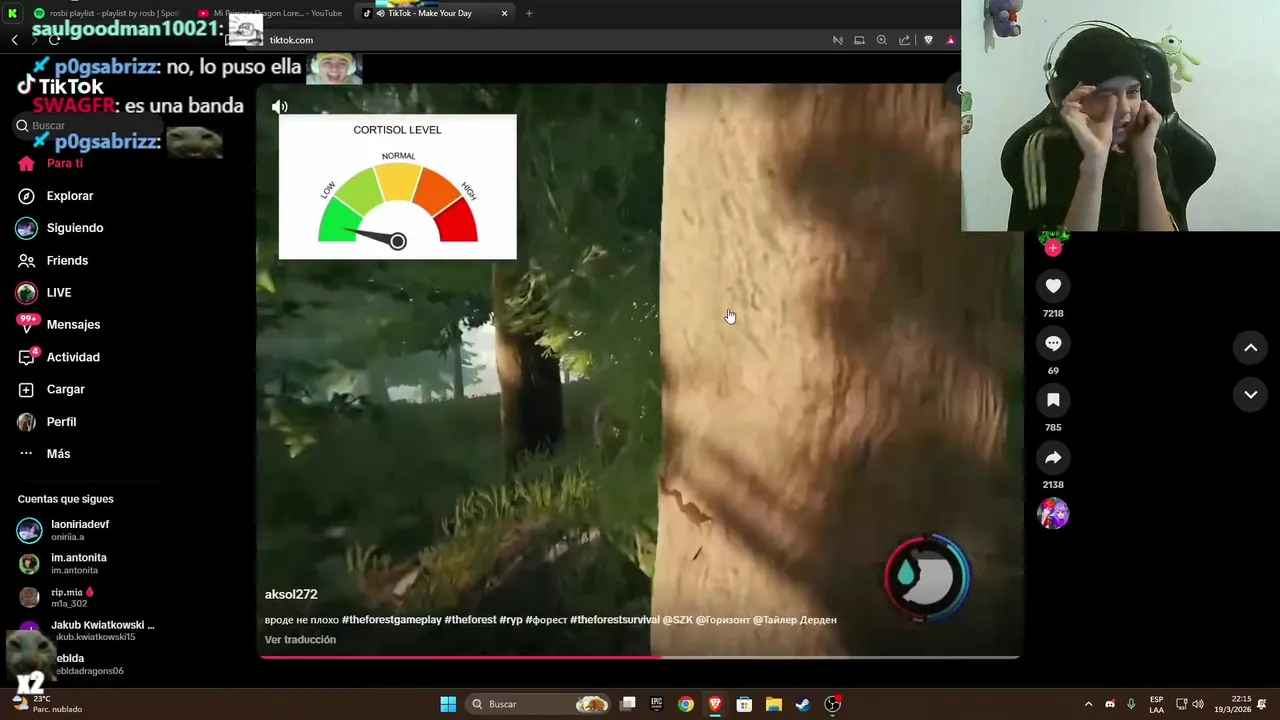1280x720 pixels.
Task: Open the Brave Rewards triangle icon
Action: coord(951,40)
